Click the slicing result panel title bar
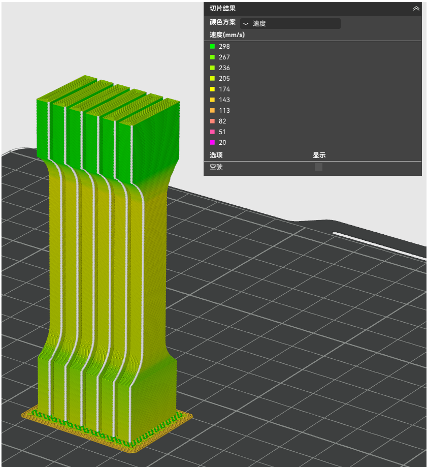 (313, 9)
